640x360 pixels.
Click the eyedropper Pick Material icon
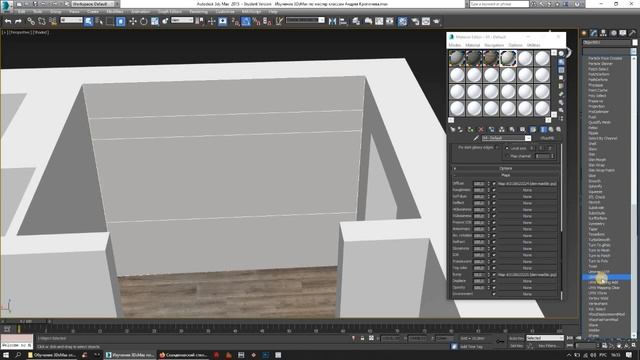[476, 138]
